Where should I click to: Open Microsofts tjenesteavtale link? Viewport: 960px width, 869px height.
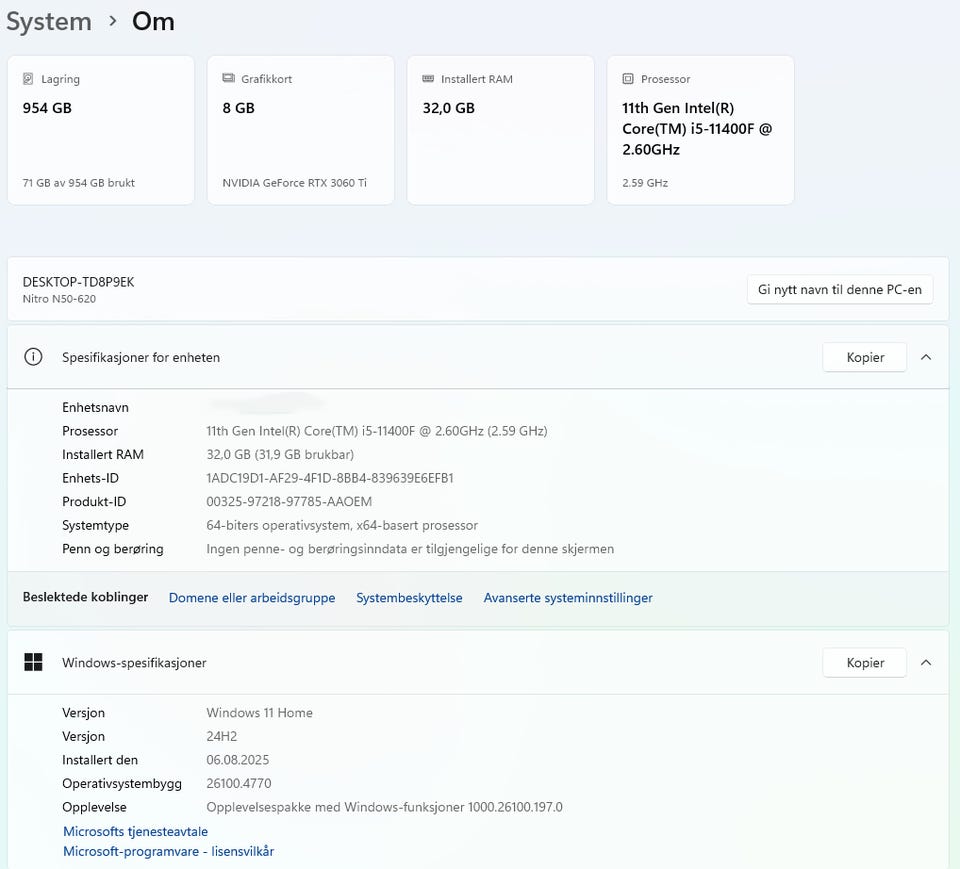(x=135, y=831)
